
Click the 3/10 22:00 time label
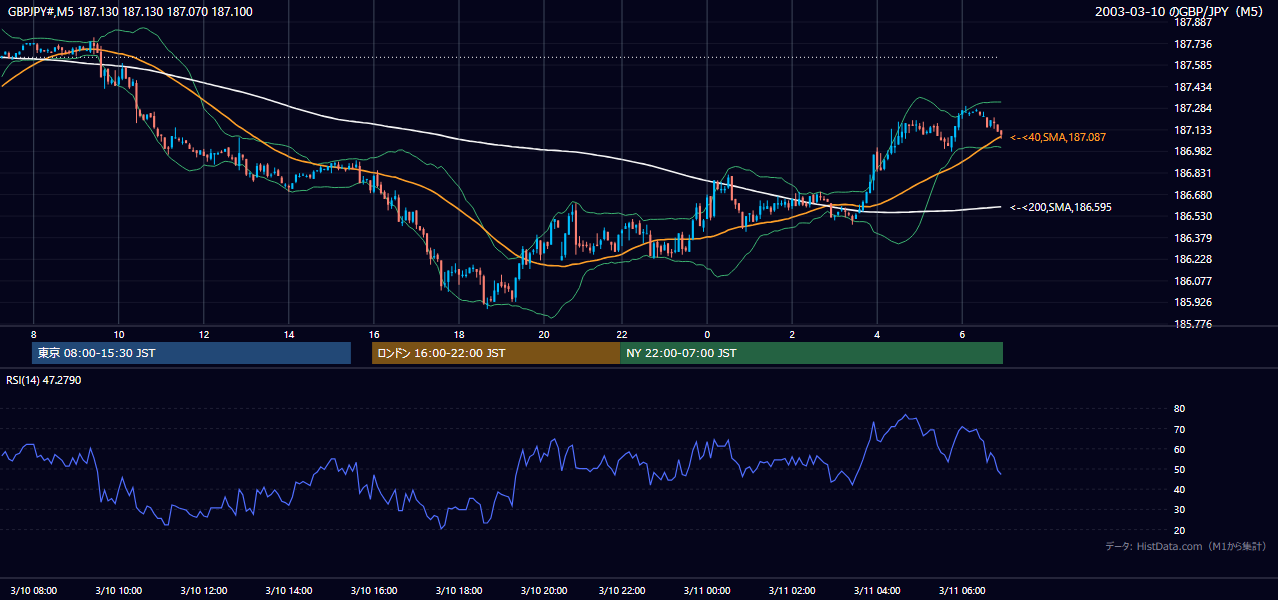(x=621, y=591)
